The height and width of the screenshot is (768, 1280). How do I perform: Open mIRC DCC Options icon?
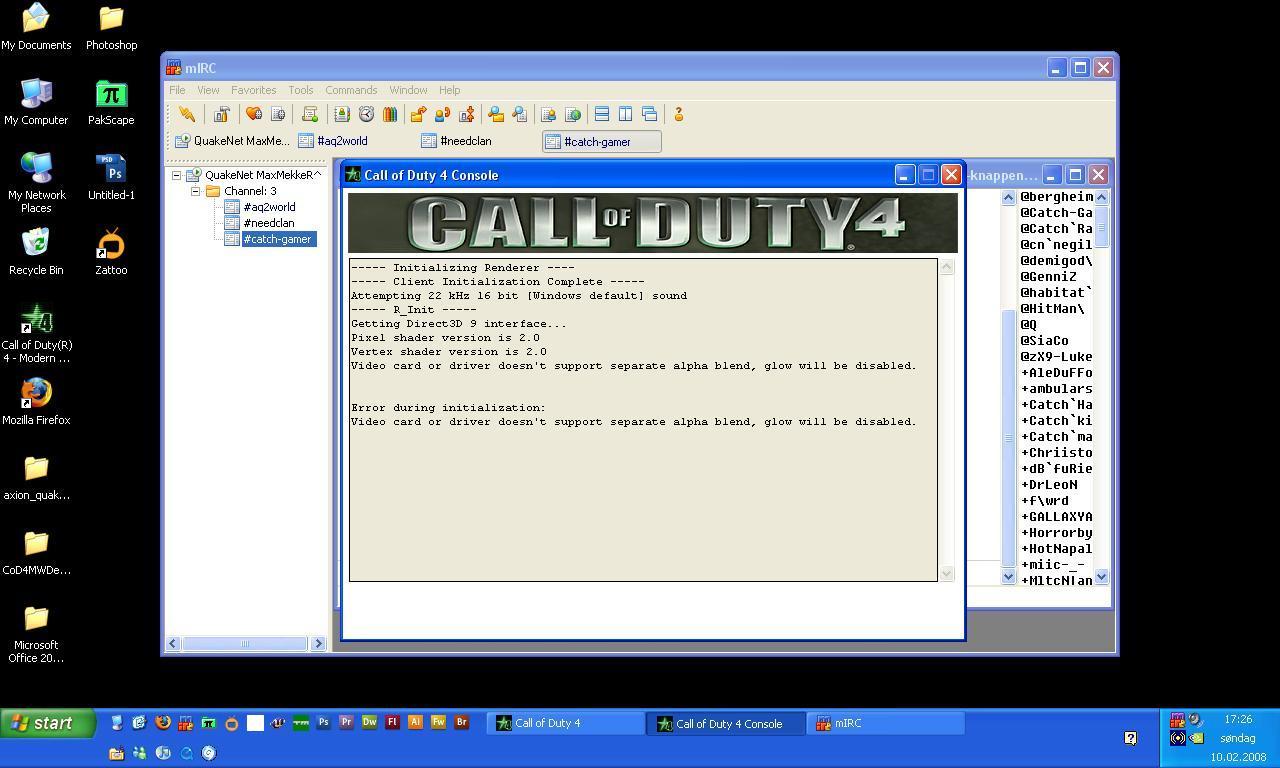466,114
